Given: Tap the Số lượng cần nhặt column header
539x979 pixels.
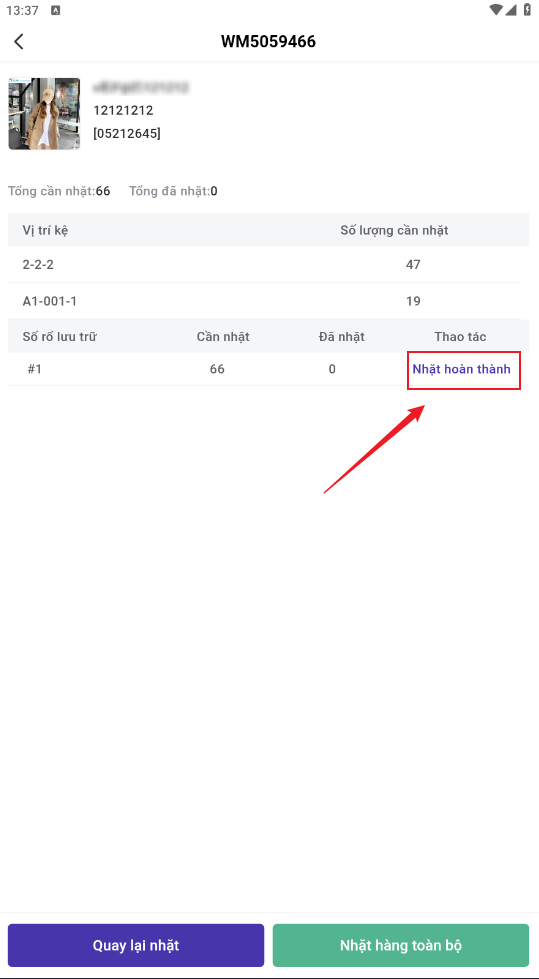Looking at the screenshot, I should click(x=394, y=230).
